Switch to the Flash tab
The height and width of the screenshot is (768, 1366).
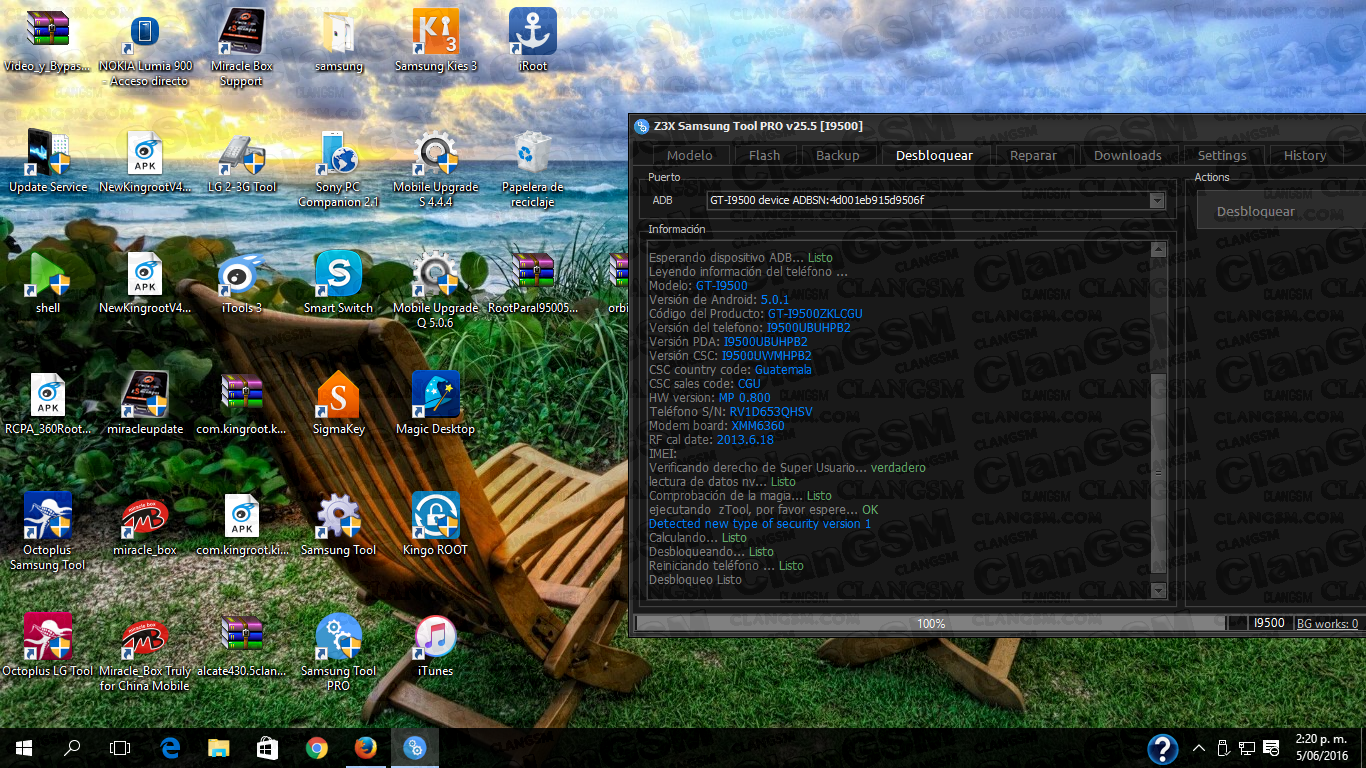point(764,155)
